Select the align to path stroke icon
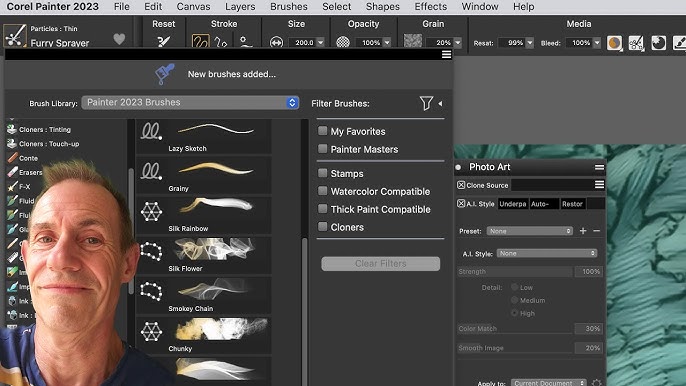The image size is (686, 386). point(245,42)
